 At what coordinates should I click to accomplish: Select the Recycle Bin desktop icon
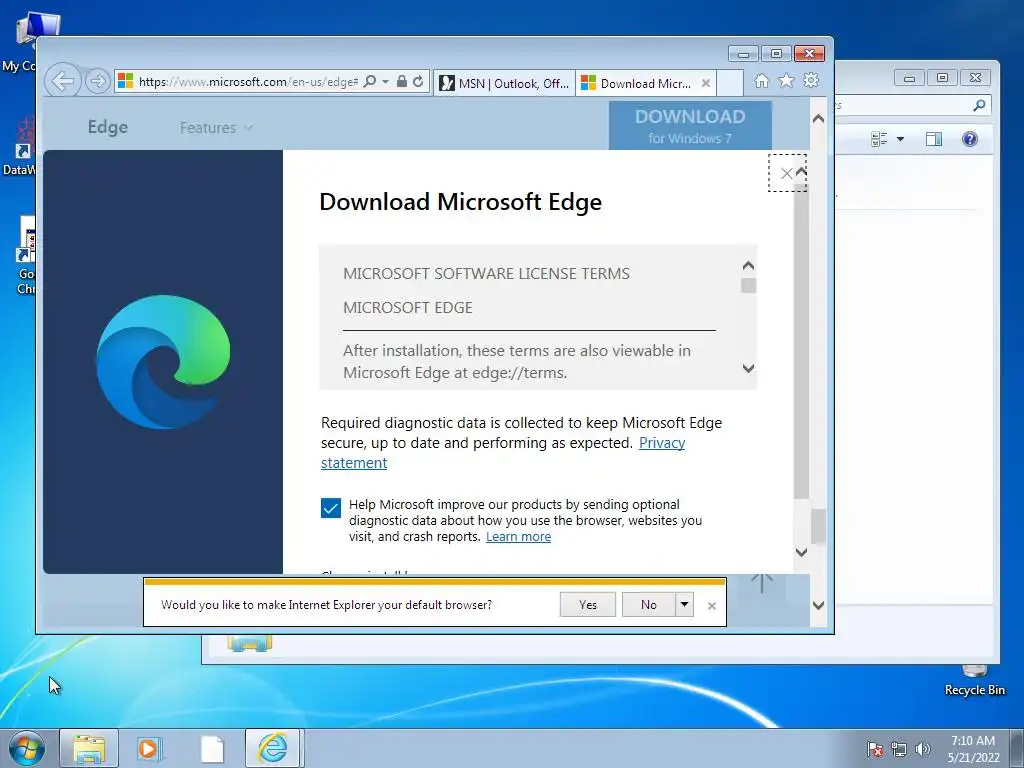click(x=974, y=681)
